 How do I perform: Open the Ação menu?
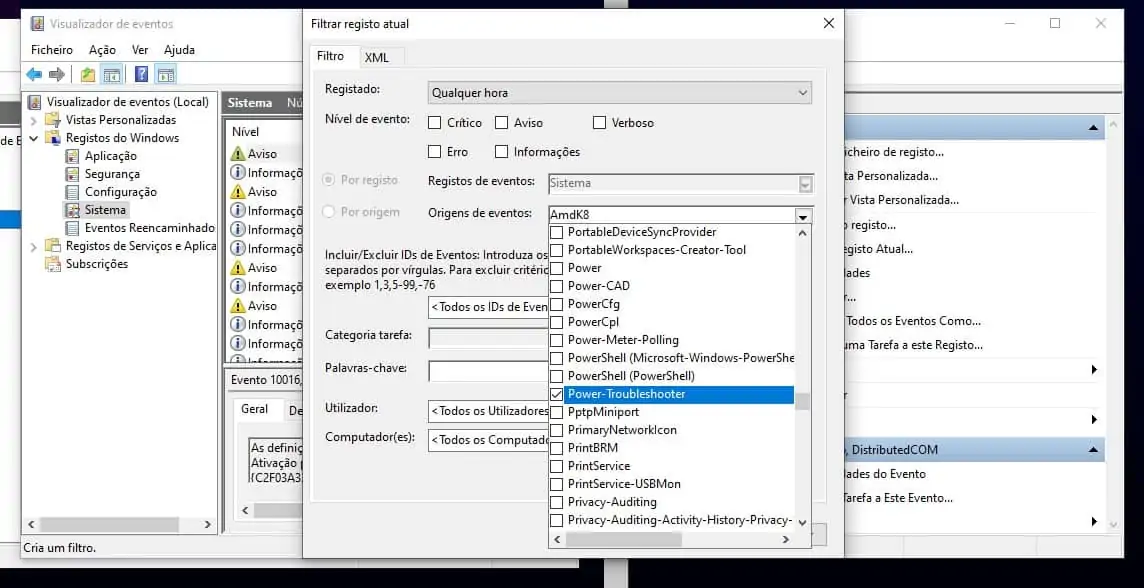pyautogui.click(x=102, y=50)
